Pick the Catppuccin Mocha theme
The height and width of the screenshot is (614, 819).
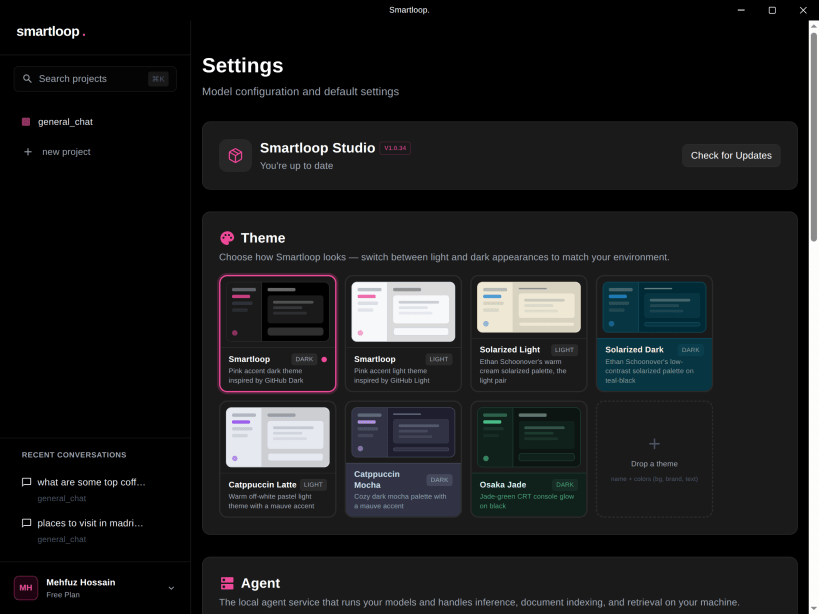403,459
